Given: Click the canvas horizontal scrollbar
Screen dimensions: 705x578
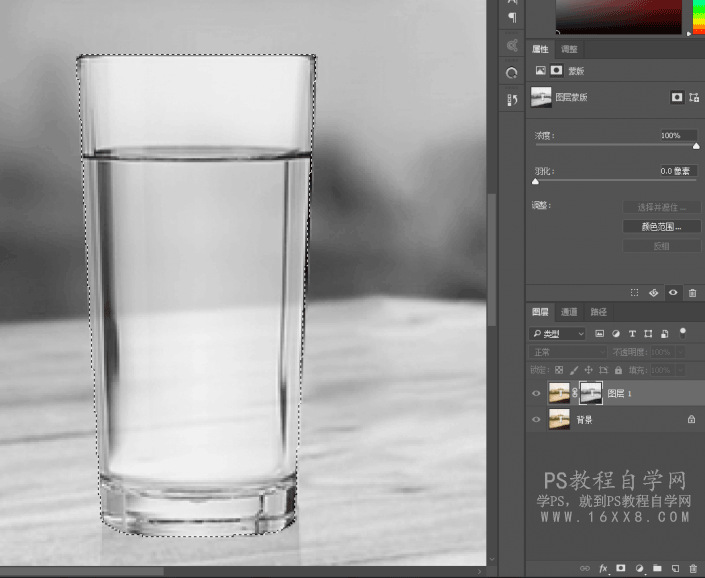Looking at the screenshot, I should tap(81, 571).
